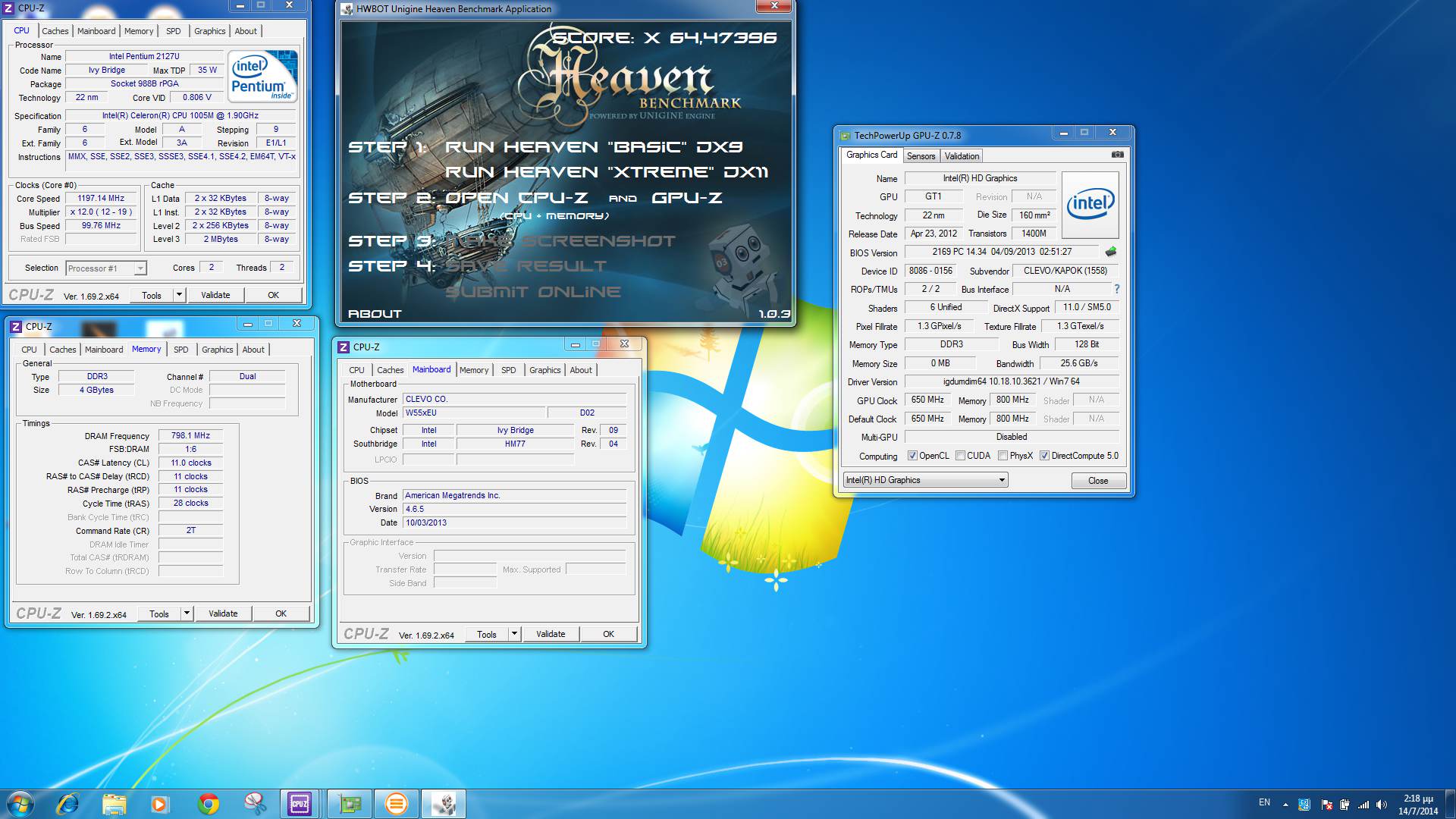Open CPU tab in CPU-Z Mainboard window

coord(356,370)
